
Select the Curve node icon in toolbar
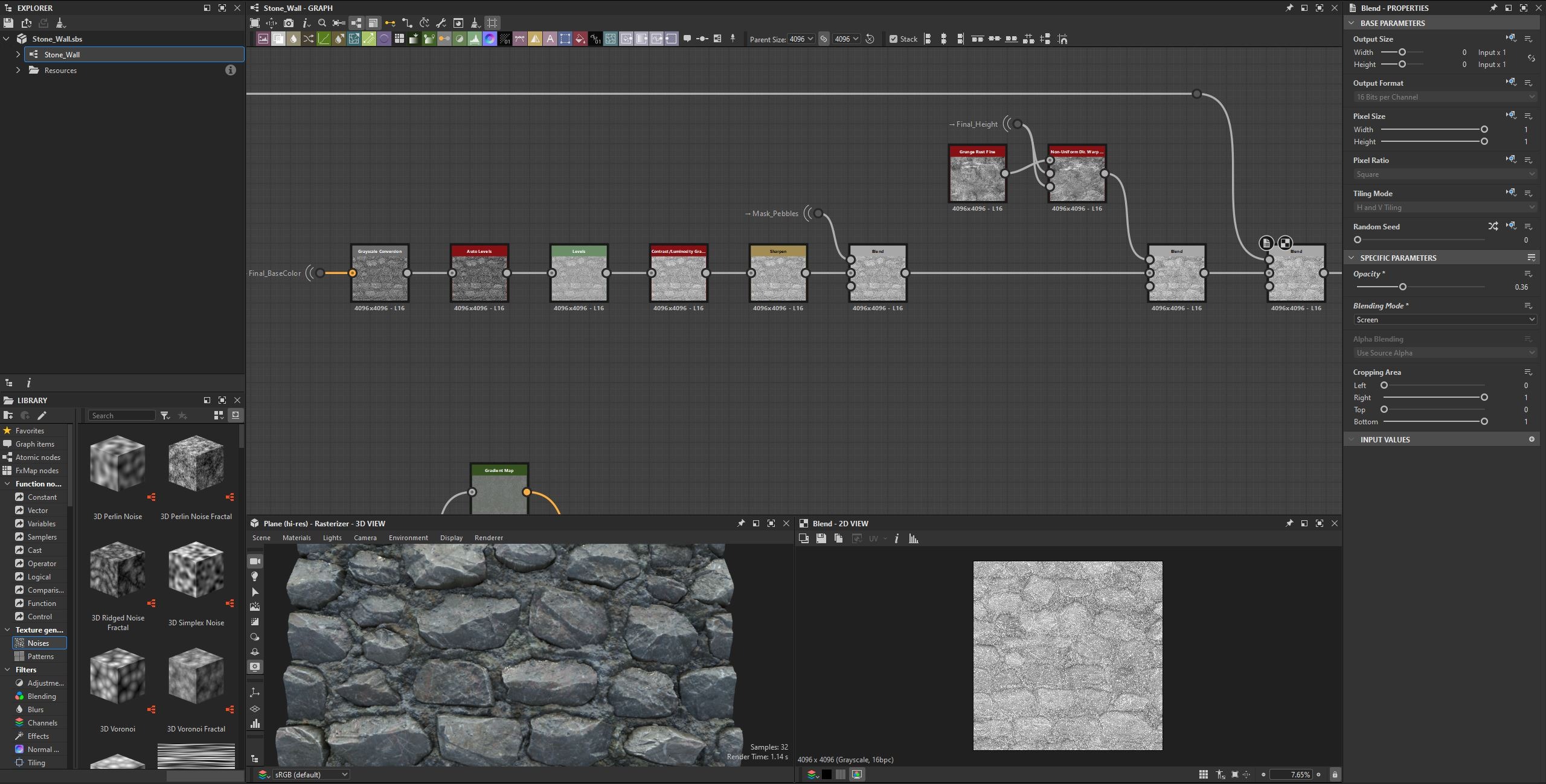(x=324, y=39)
